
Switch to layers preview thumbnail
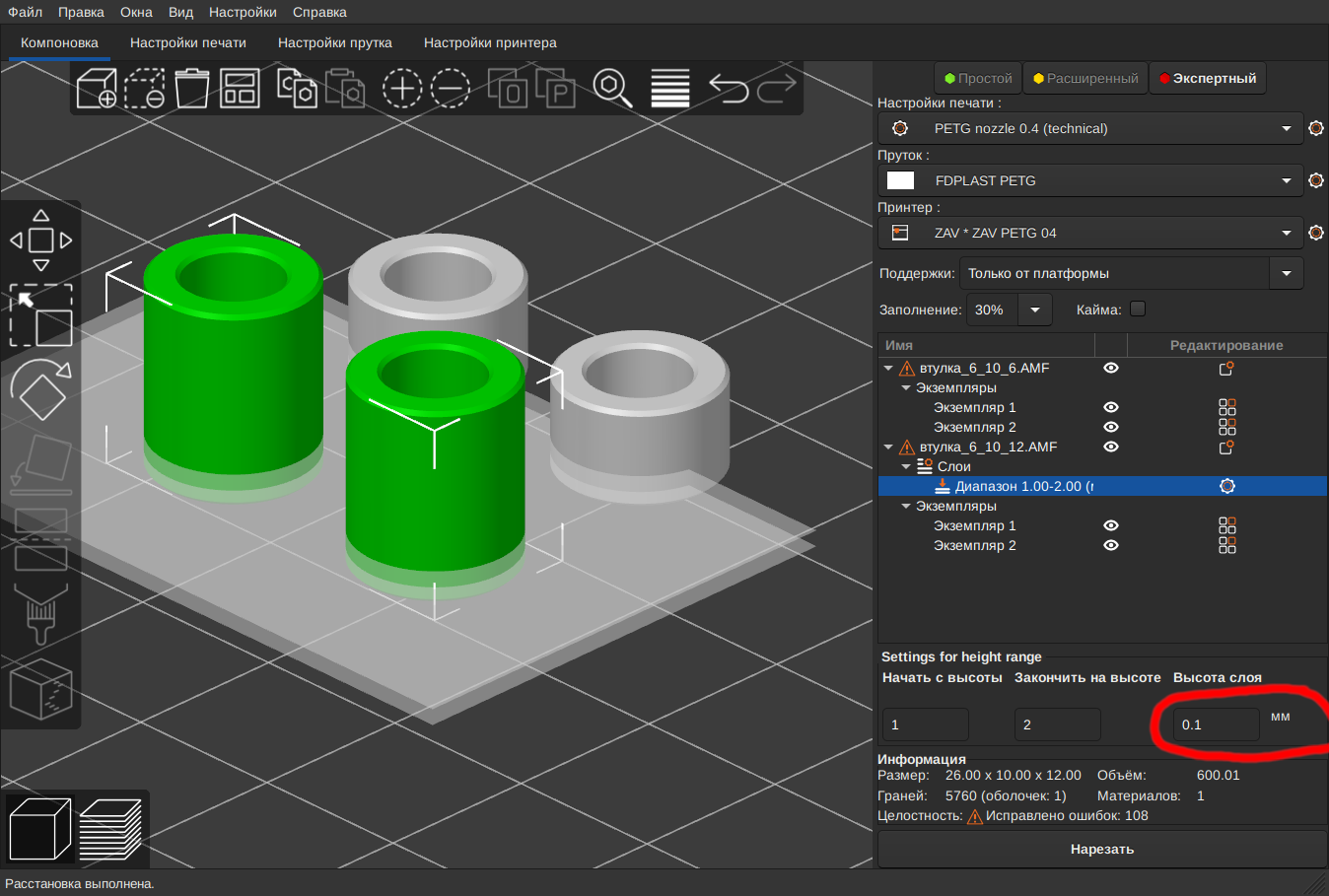pos(111,829)
